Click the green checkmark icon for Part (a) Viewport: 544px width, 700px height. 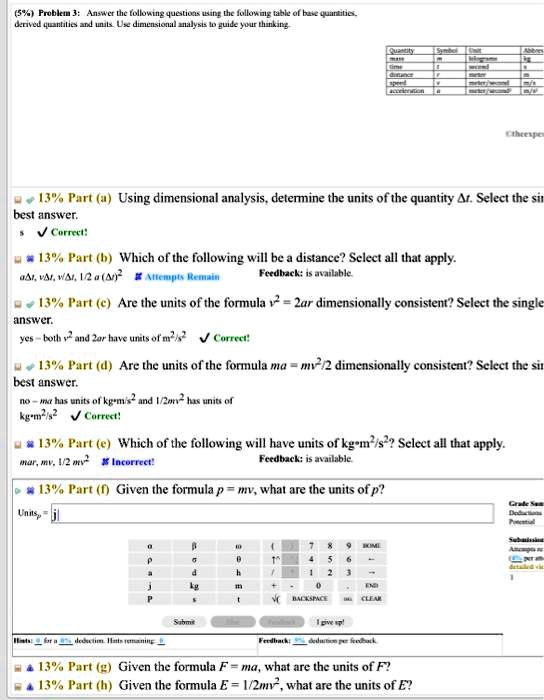click(29, 199)
